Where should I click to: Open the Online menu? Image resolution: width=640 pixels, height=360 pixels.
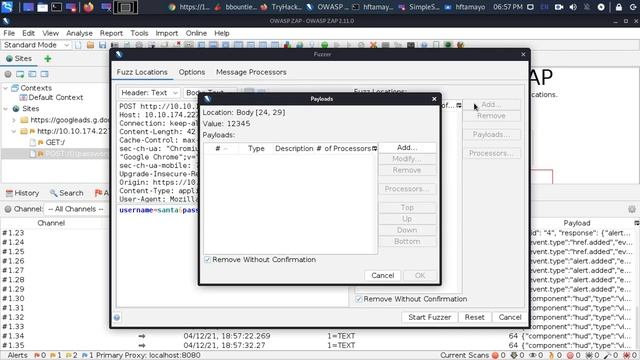pos(196,33)
